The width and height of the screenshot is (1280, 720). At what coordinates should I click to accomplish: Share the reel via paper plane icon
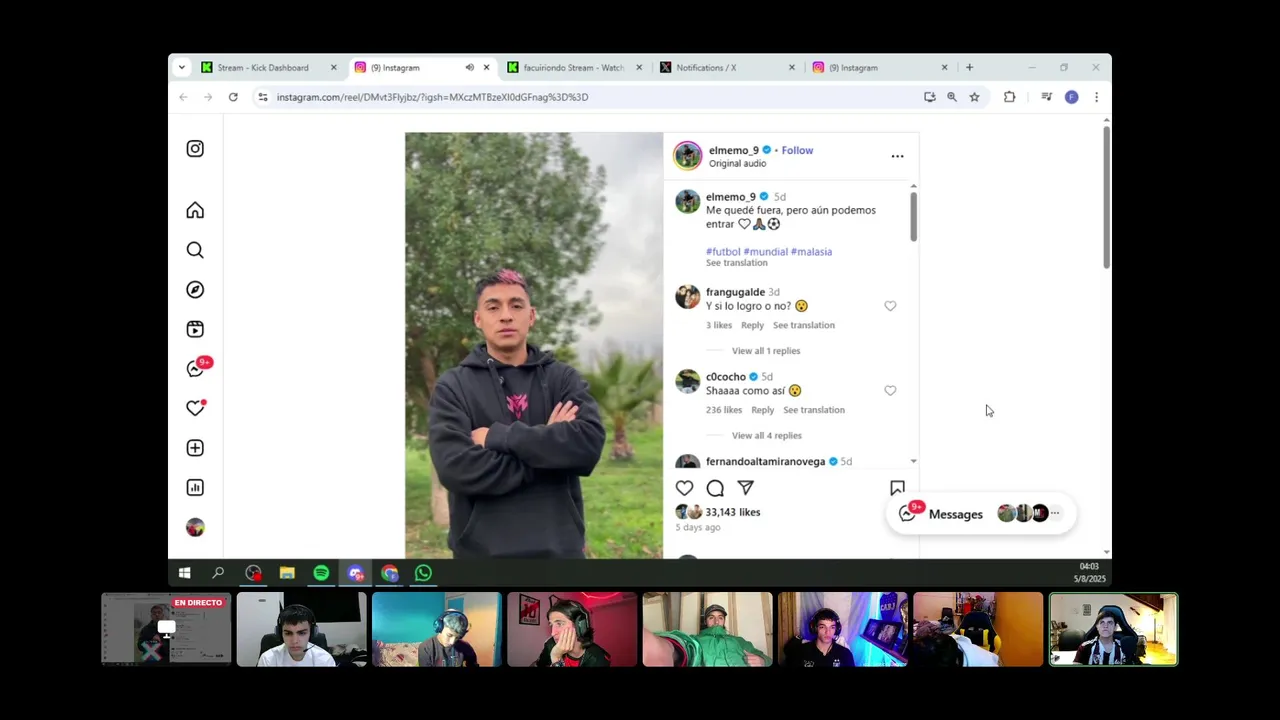point(745,488)
